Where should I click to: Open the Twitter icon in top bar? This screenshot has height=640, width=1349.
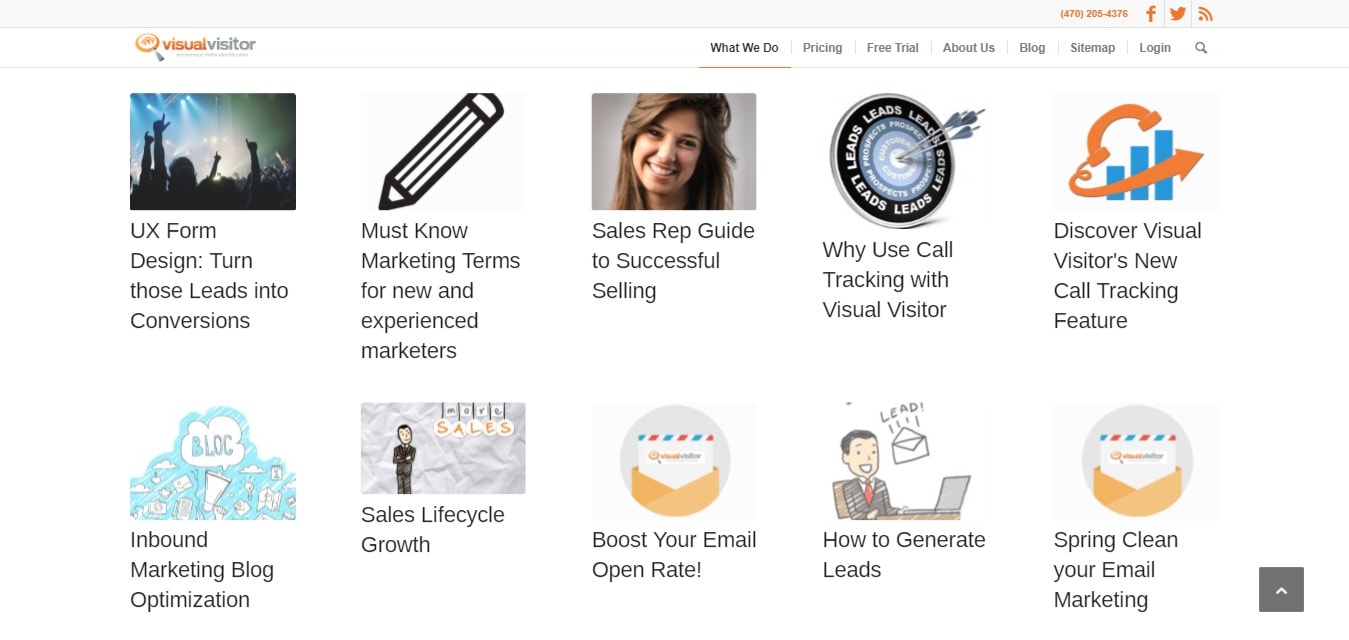[x=1178, y=14]
